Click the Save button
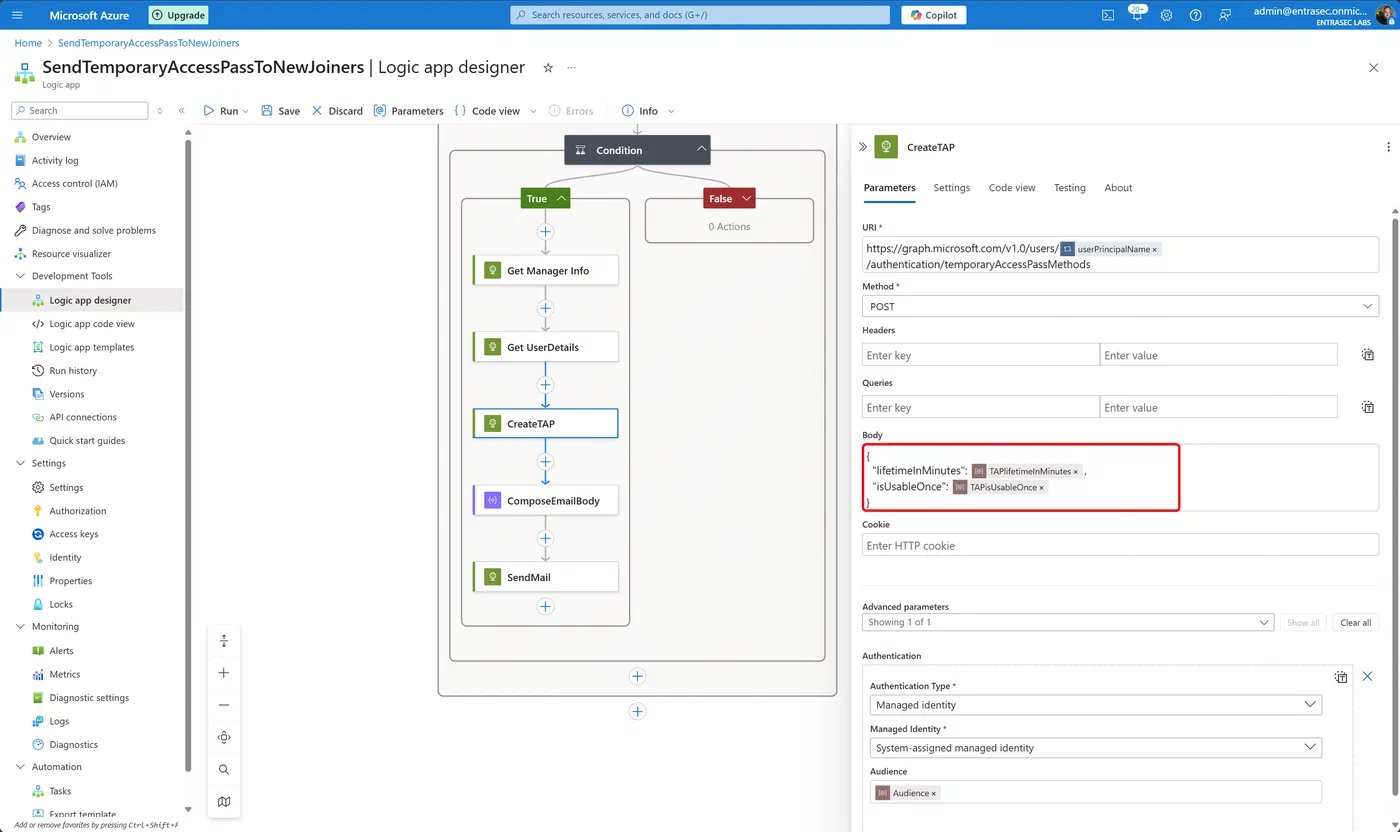 [280, 111]
